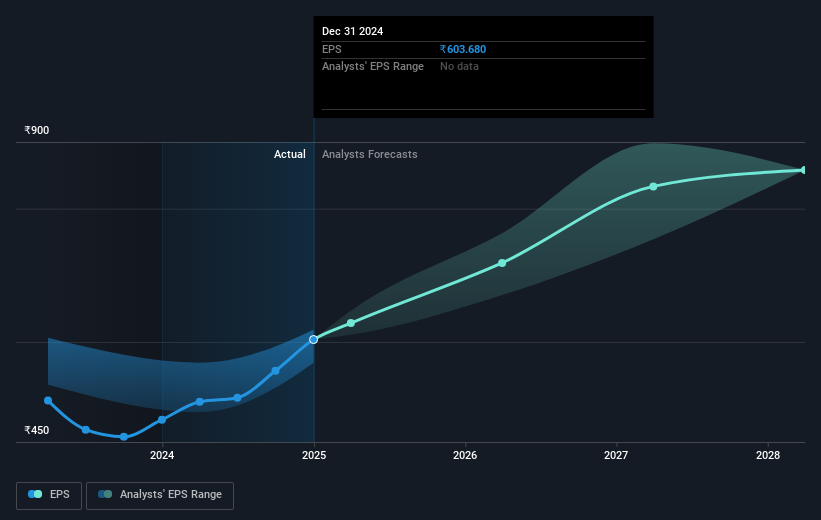Click the Analysts Forecasts section label
This screenshot has width=821, height=520.
point(370,154)
